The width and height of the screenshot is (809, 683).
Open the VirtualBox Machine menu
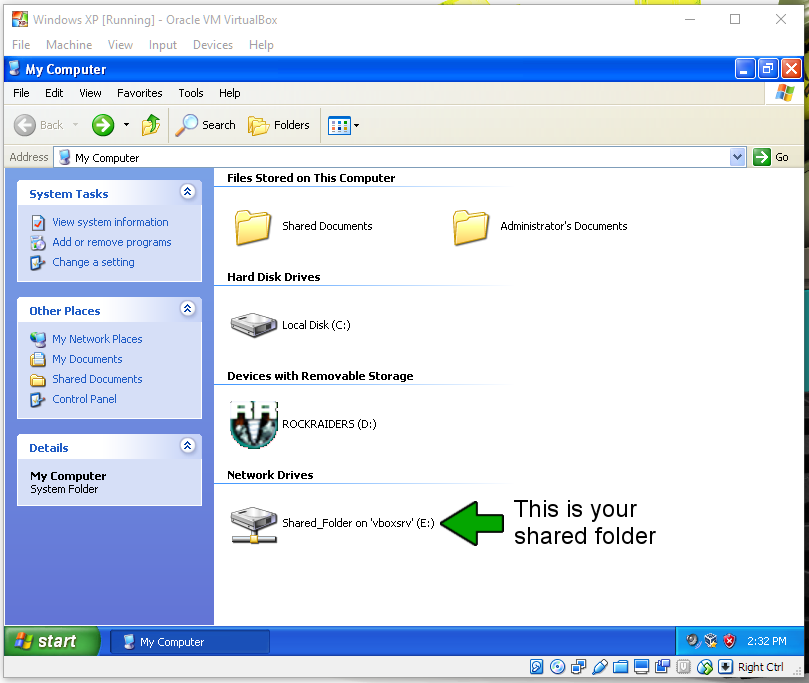point(69,45)
